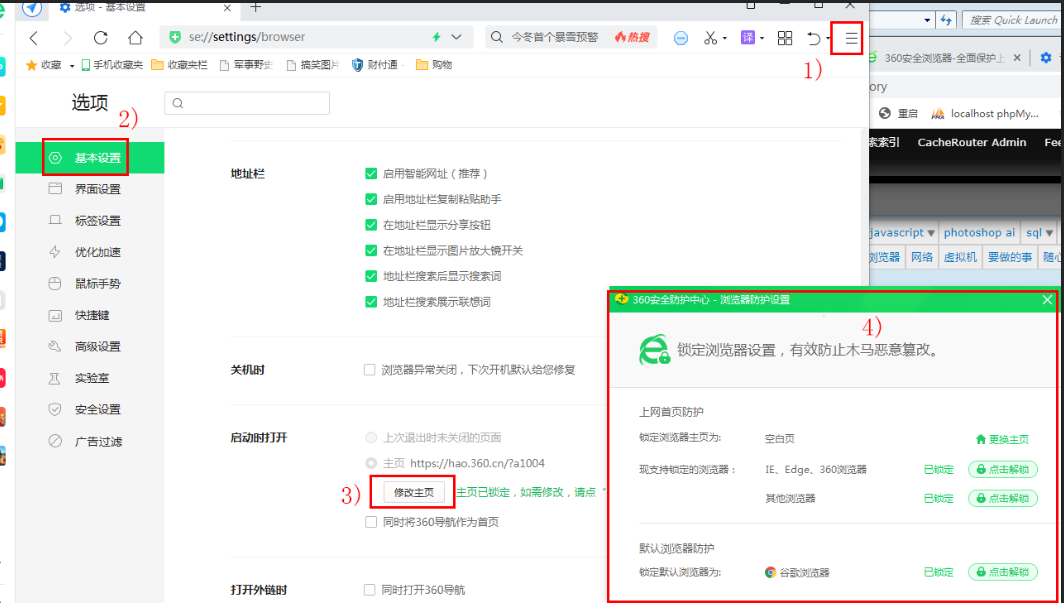Screen dimensions: 1064x603
Task: Expand the javascript dropdown in background page
Action: click(x=931, y=233)
